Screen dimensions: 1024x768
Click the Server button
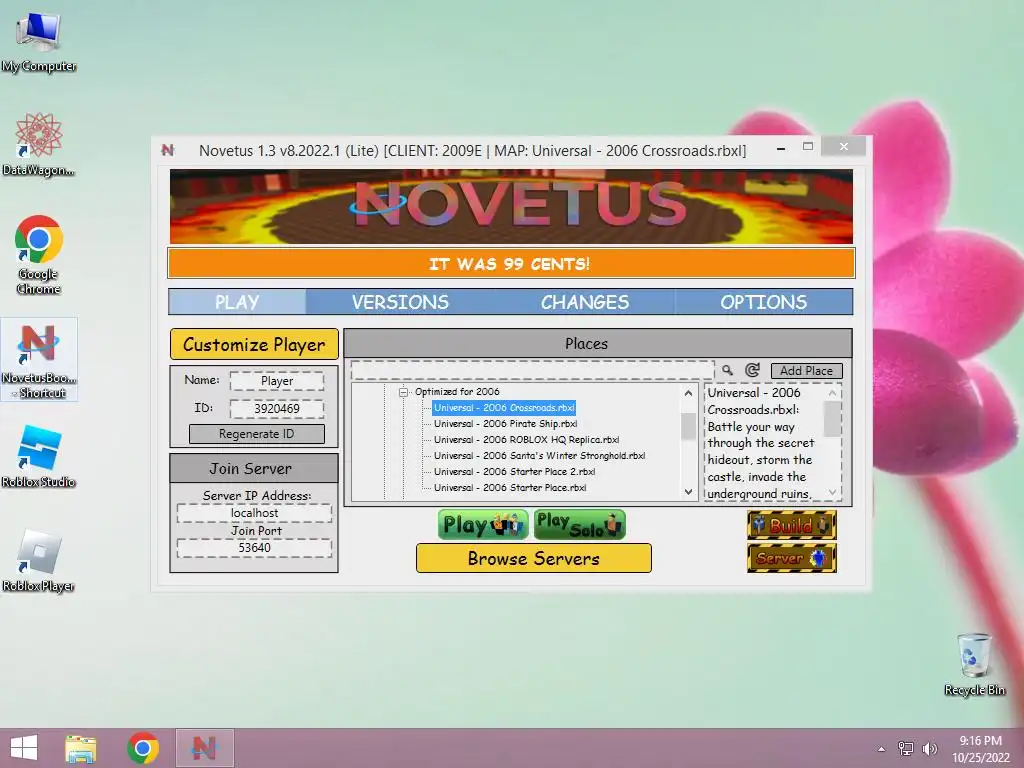pyautogui.click(x=792, y=558)
